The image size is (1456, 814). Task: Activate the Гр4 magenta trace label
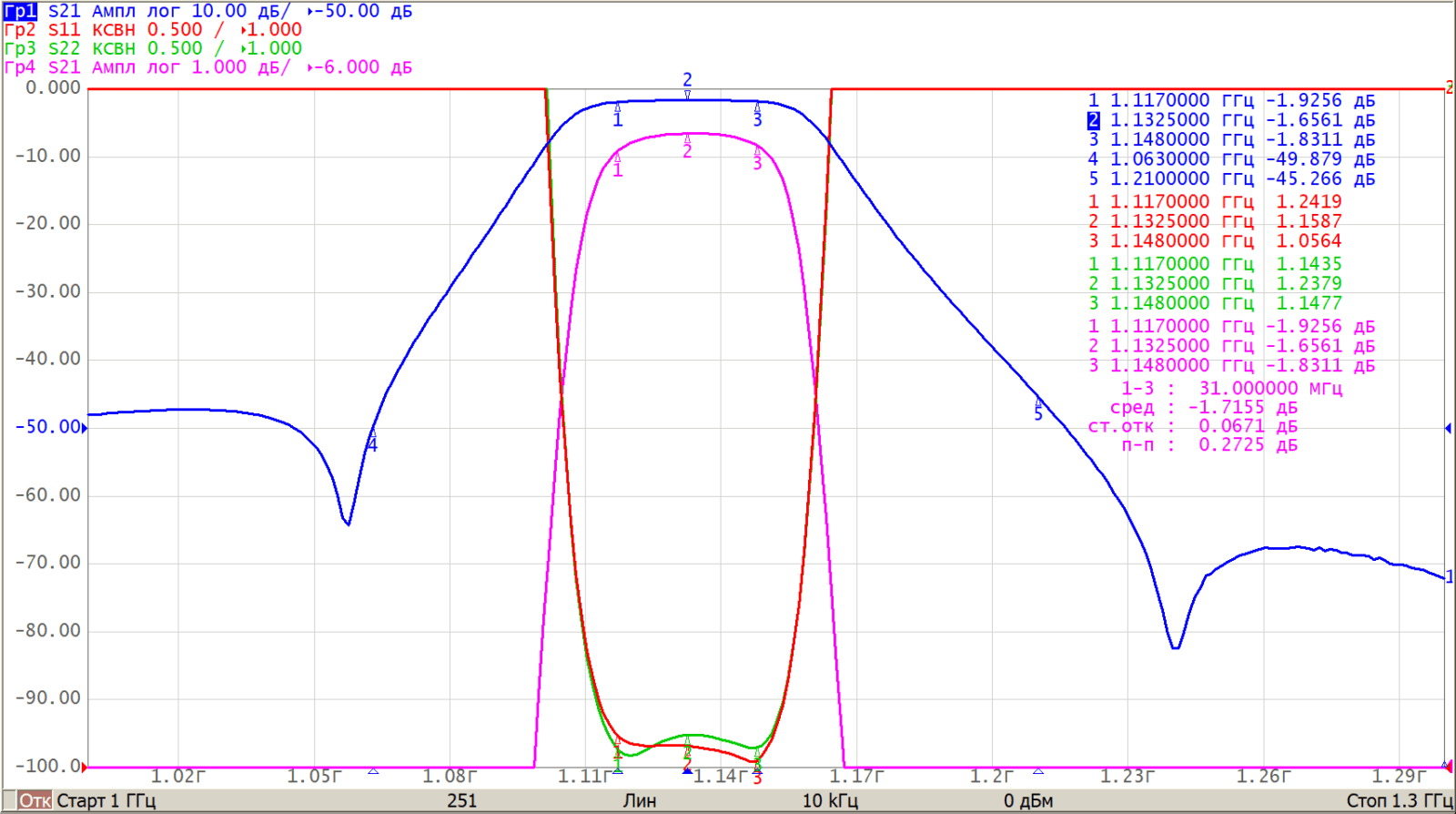point(20,67)
